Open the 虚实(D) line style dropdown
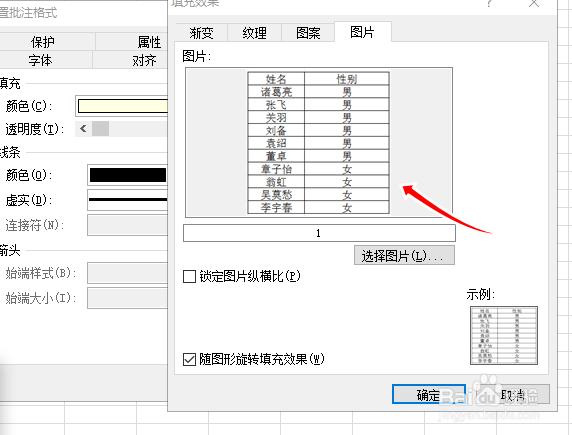The image size is (572, 435). [128, 200]
